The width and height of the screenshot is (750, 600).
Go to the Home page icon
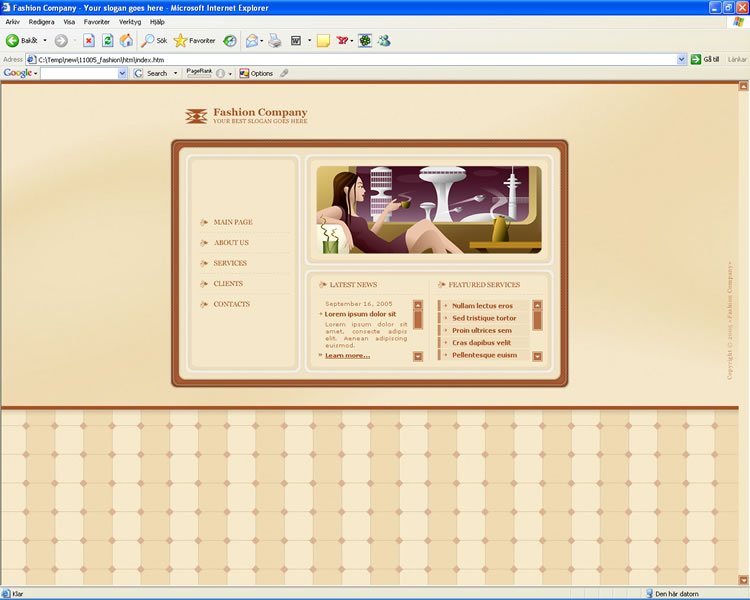coord(126,41)
